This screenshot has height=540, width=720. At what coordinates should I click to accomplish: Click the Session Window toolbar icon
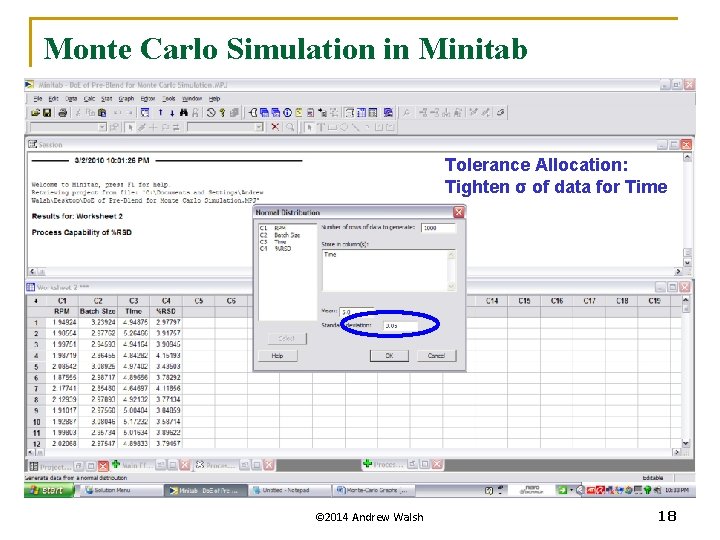pos(350,112)
